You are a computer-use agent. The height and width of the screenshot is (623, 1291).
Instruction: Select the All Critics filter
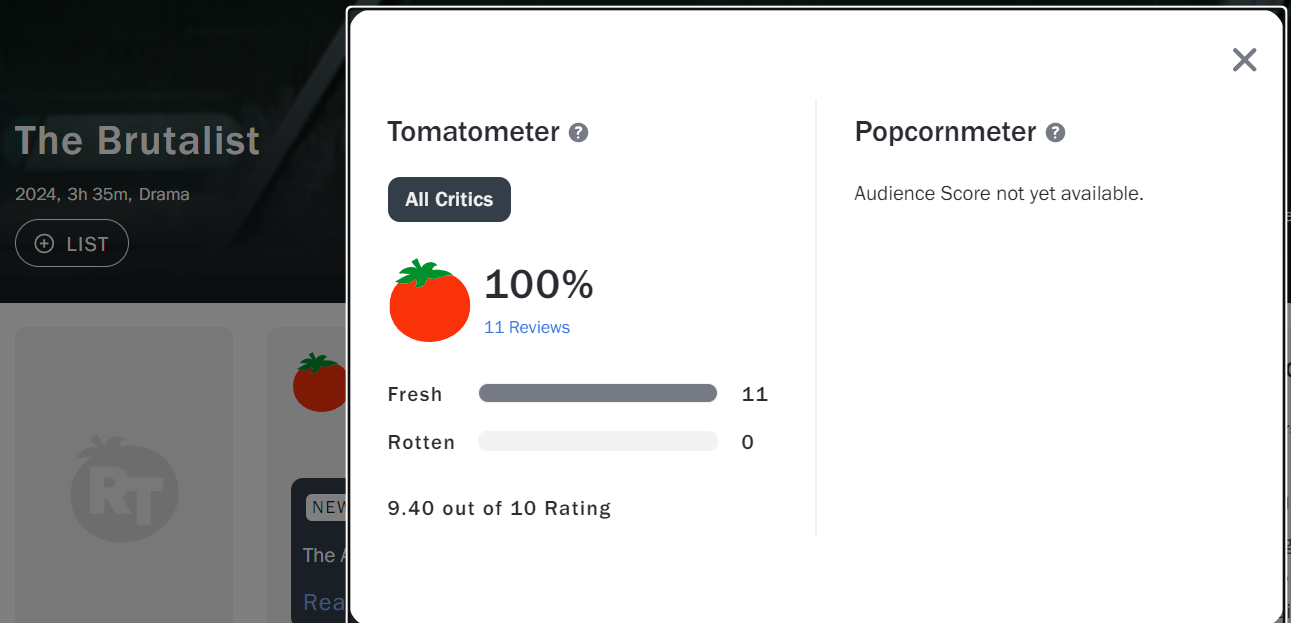click(449, 199)
